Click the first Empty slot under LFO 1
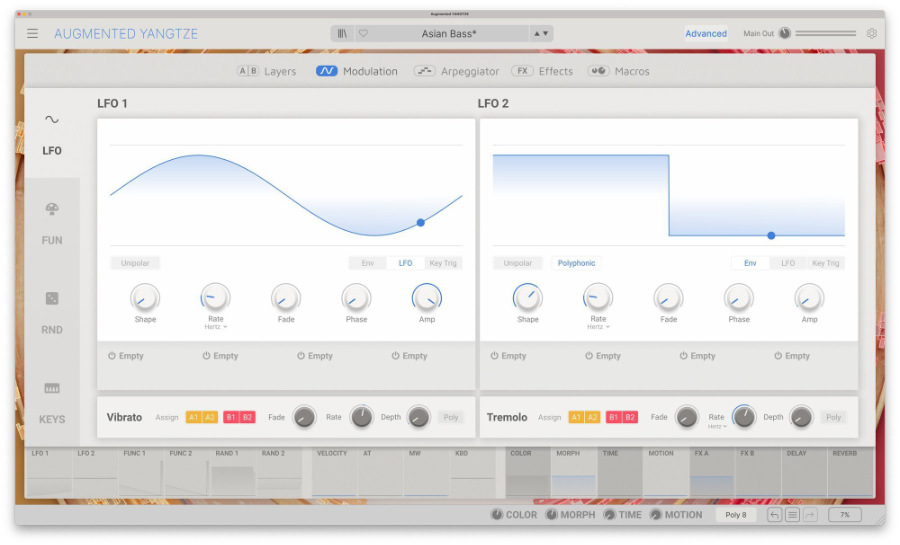The width and height of the screenshot is (900, 545). pyautogui.click(x=126, y=356)
